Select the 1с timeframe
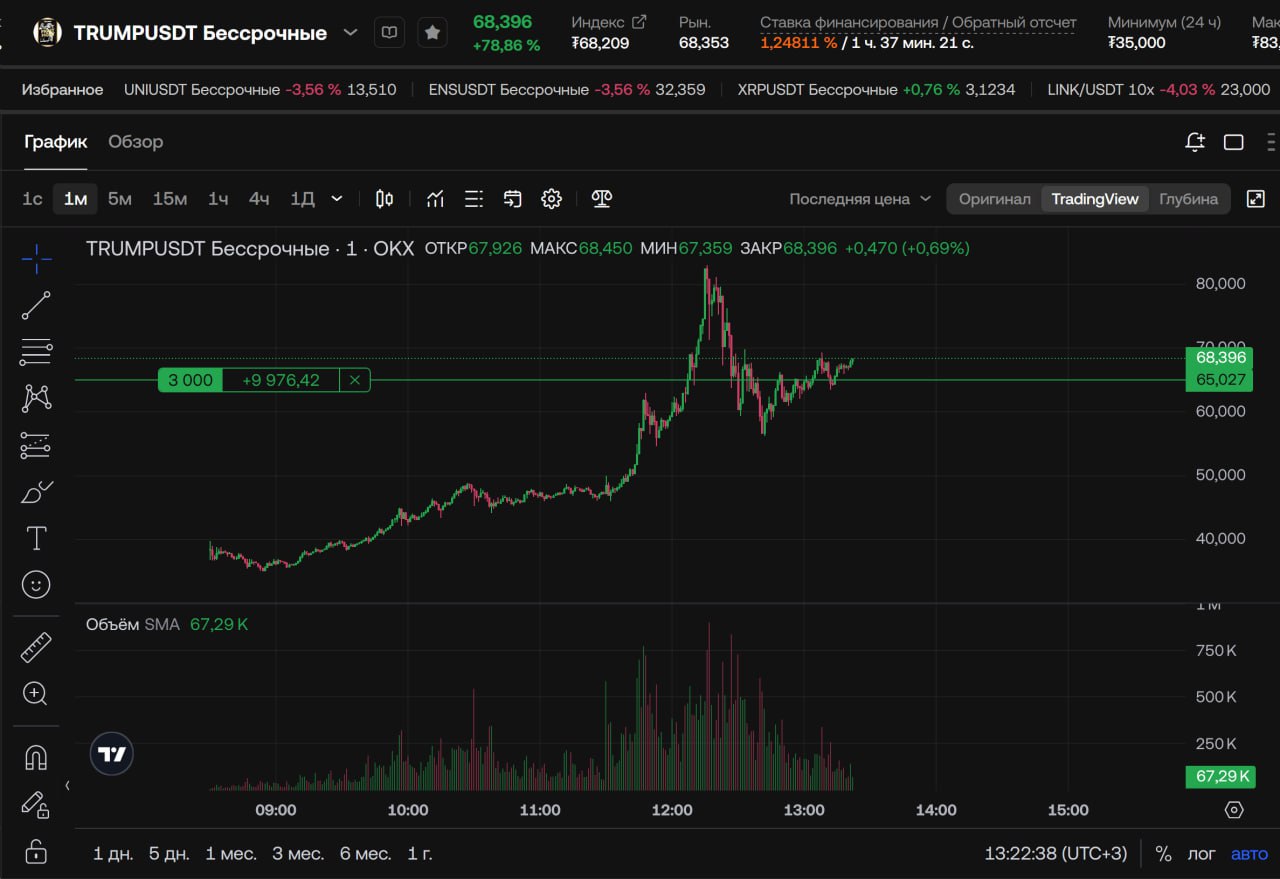Image resolution: width=1280 pixels, height=879 pixels. [33, 199]
